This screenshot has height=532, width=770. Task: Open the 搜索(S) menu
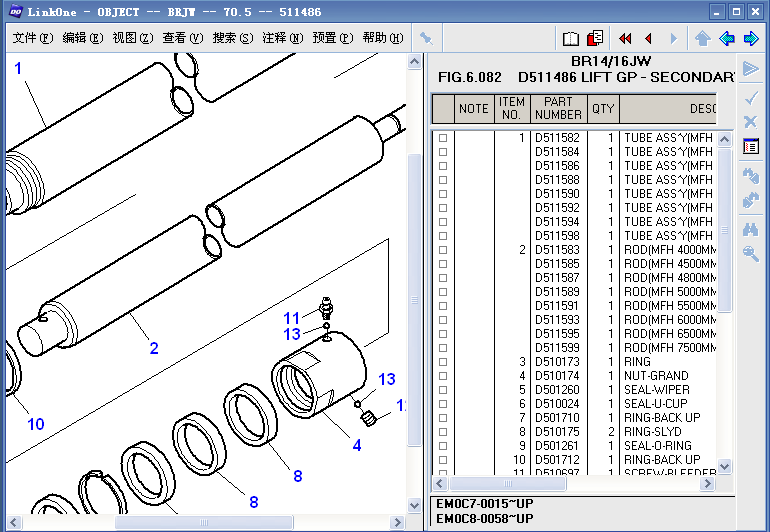[x=232, y=38]
